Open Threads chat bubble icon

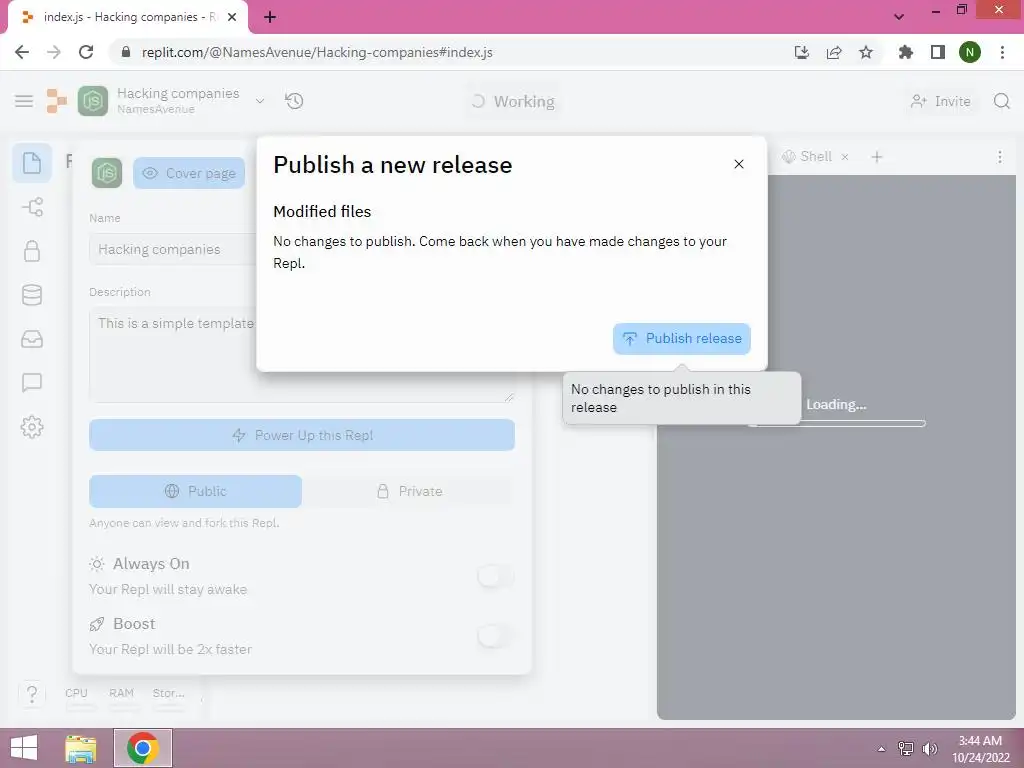[x=32, y=383]
